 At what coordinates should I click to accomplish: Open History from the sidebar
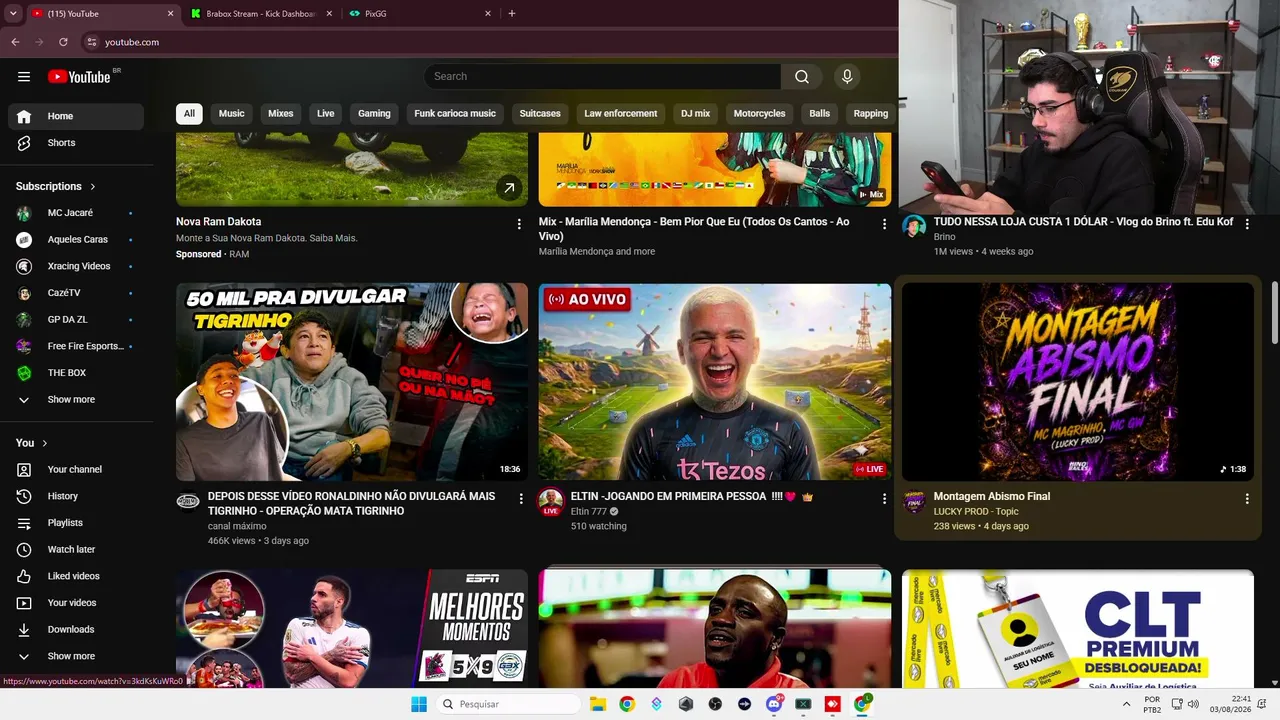pyautogui.click(x=76, y=496)
